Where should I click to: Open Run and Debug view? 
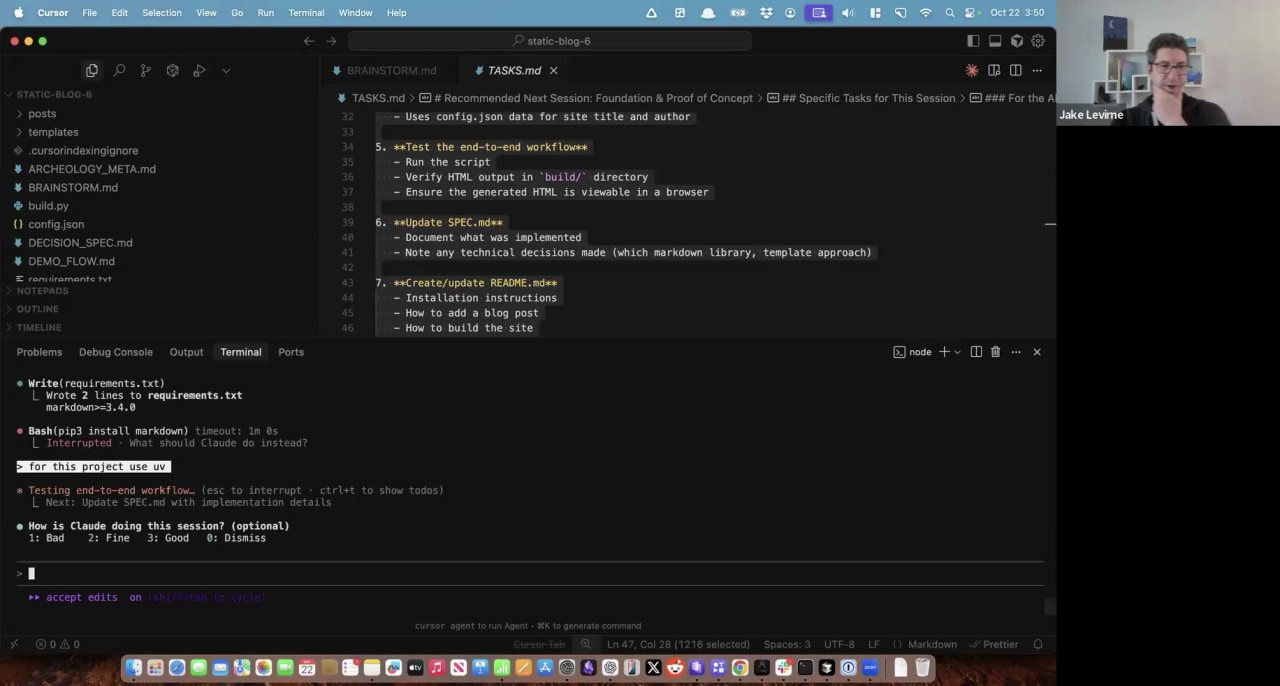coord(199,70)
